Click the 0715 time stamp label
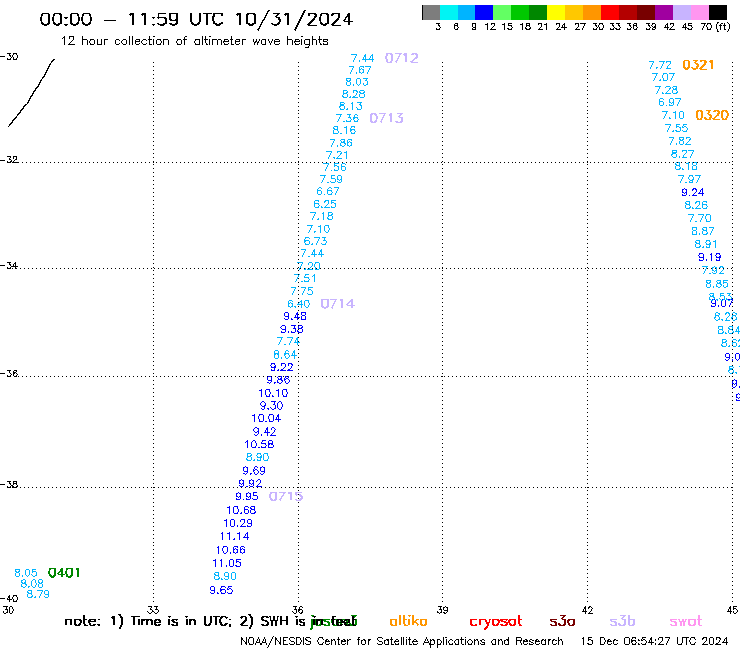The width and height of the screenshot is (740, 650). click(286, 496)
